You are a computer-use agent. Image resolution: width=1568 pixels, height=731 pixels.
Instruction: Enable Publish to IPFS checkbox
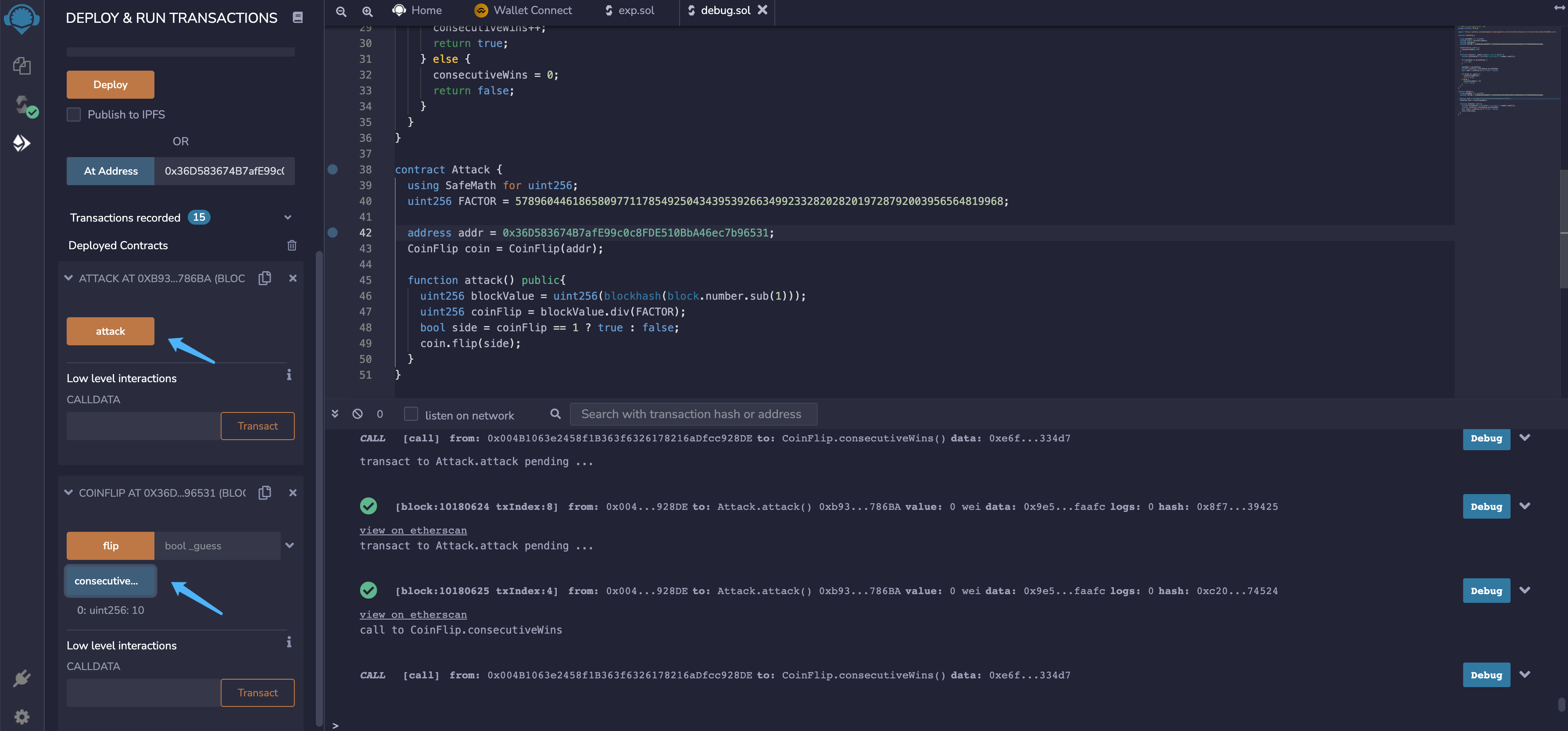[74, 115]
